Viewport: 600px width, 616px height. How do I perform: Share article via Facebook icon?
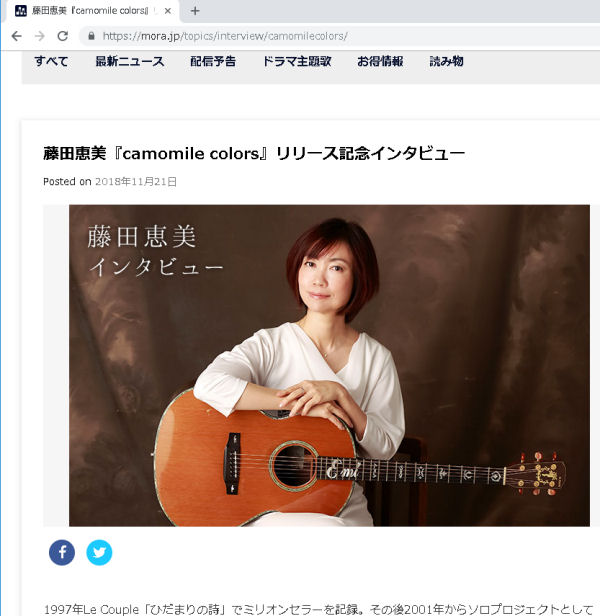(x=62, y=552)
